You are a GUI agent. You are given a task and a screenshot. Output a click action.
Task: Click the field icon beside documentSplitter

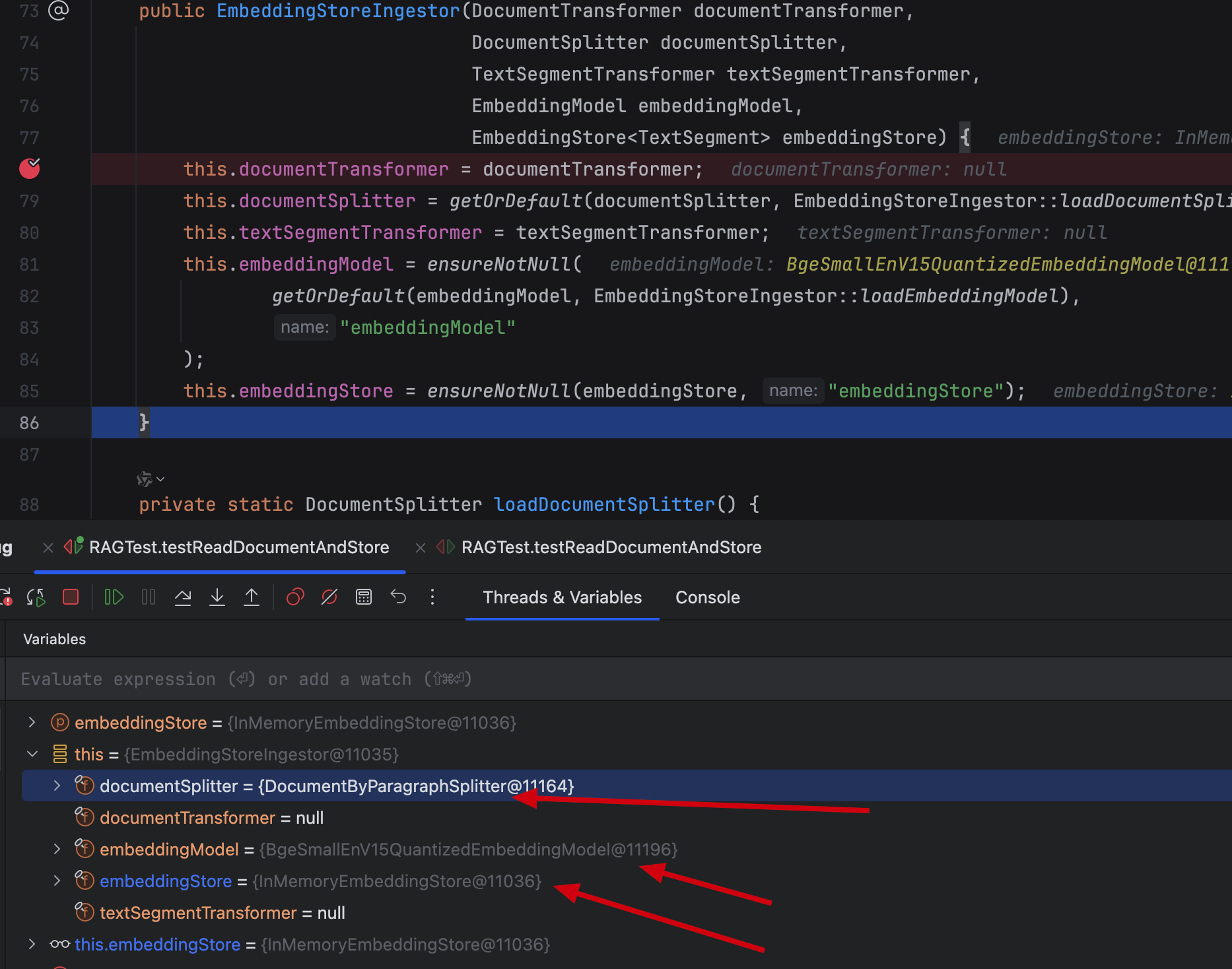click(85, 785)
